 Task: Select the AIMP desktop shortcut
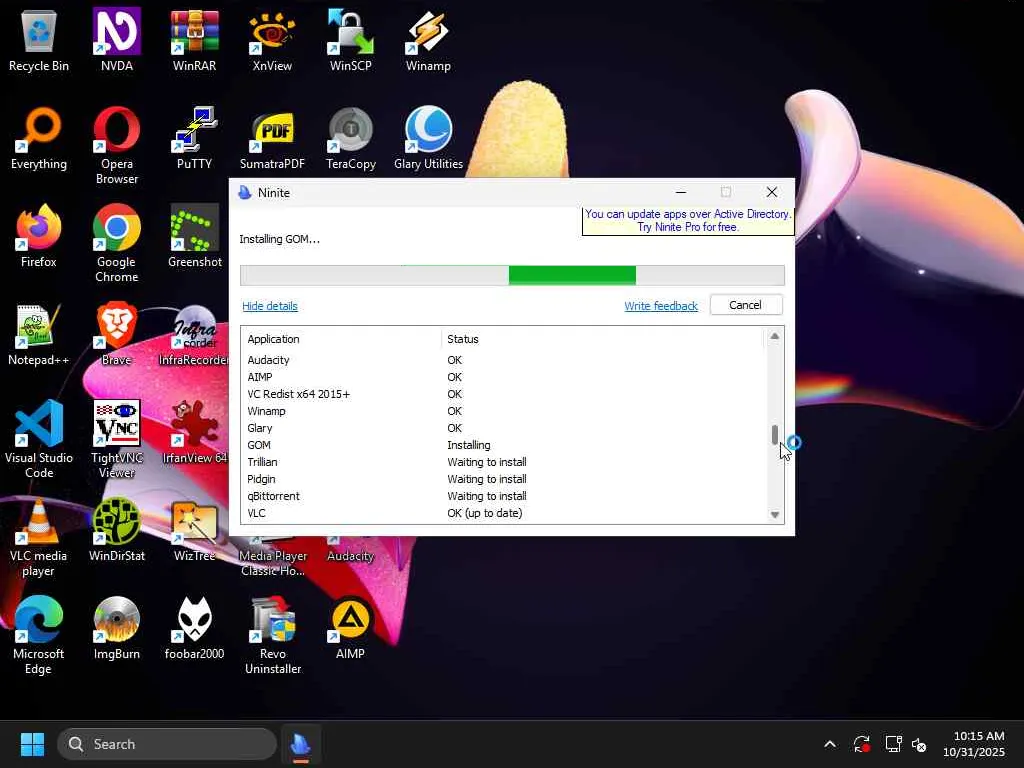[x=351, y=628]
